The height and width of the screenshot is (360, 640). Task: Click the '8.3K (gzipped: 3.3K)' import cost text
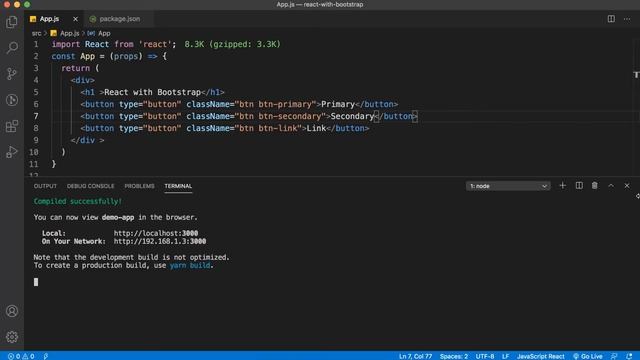pos(233,44)
